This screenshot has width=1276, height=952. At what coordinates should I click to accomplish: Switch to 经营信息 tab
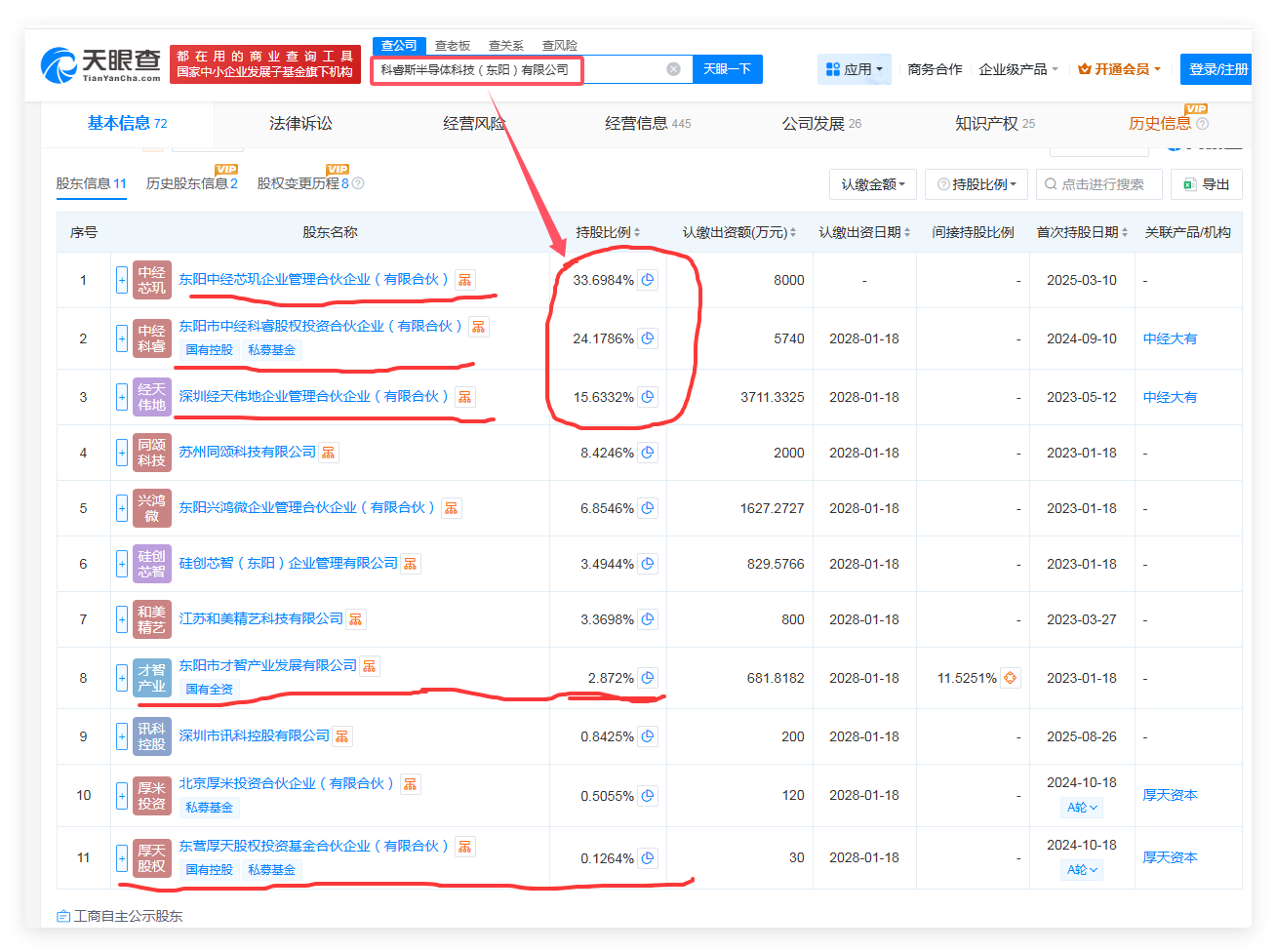coord(648,123)
